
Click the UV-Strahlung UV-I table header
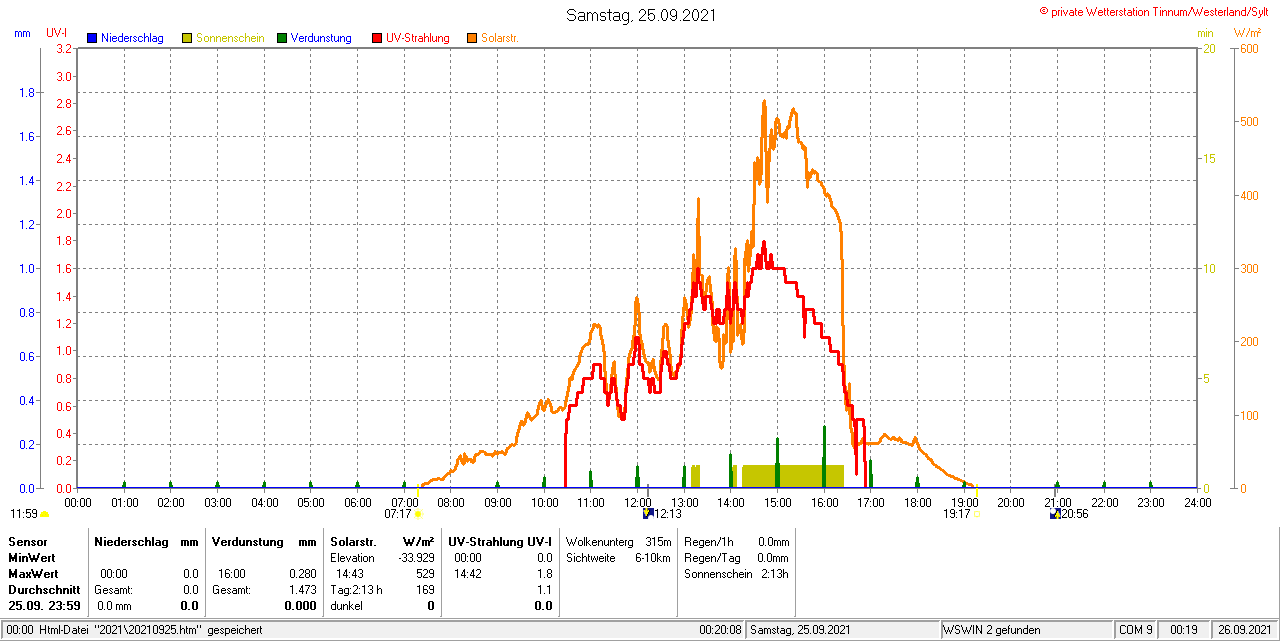[x=500, y=541]
